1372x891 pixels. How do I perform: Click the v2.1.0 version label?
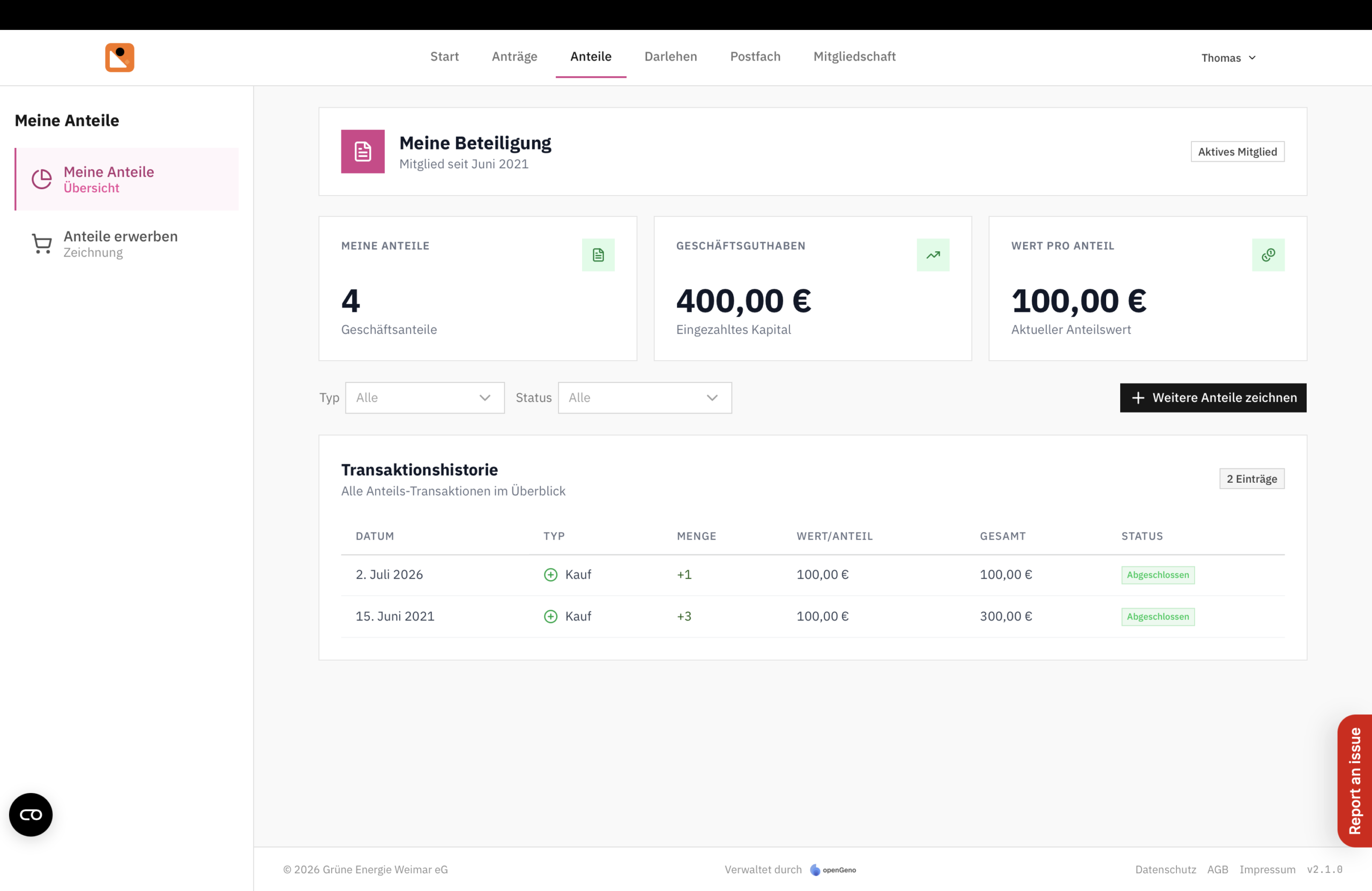[x=1324, y=870]
